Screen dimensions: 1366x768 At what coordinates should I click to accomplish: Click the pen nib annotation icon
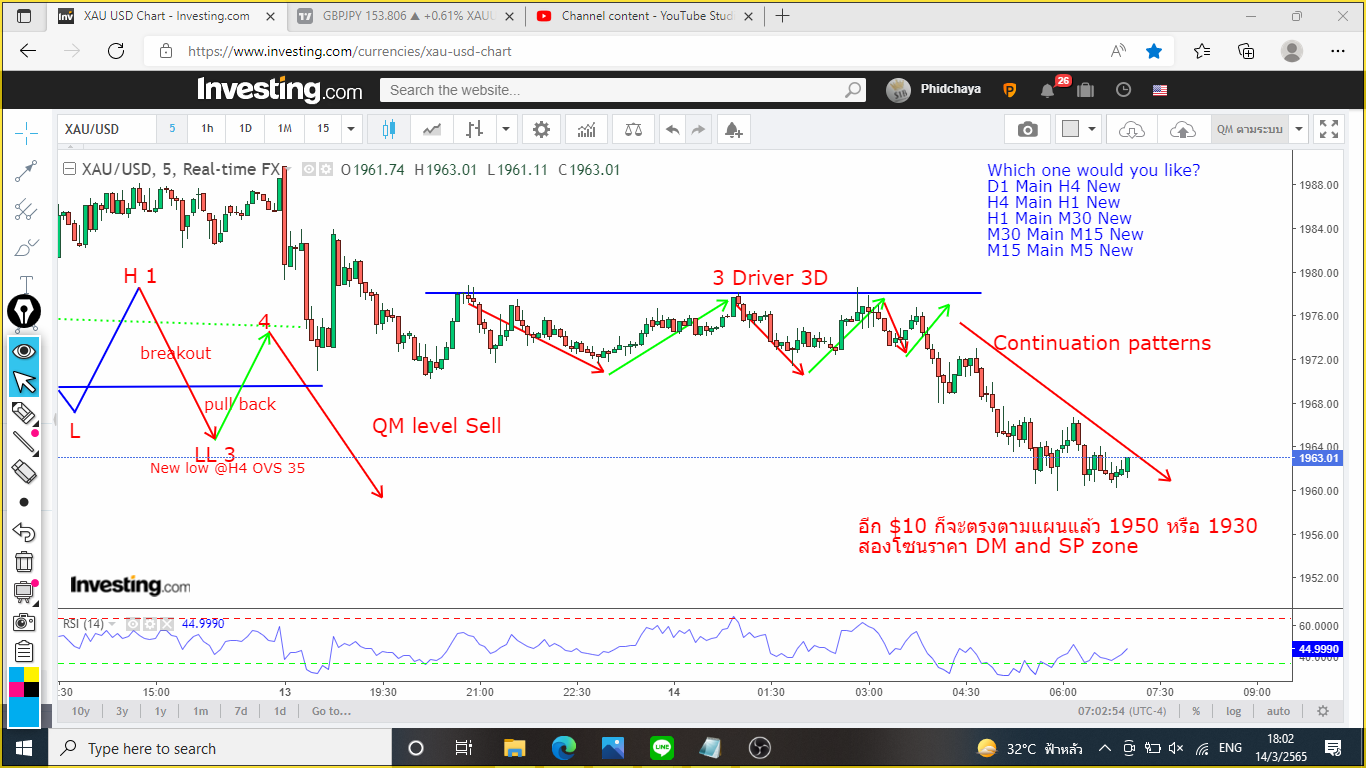click(24, 309)
